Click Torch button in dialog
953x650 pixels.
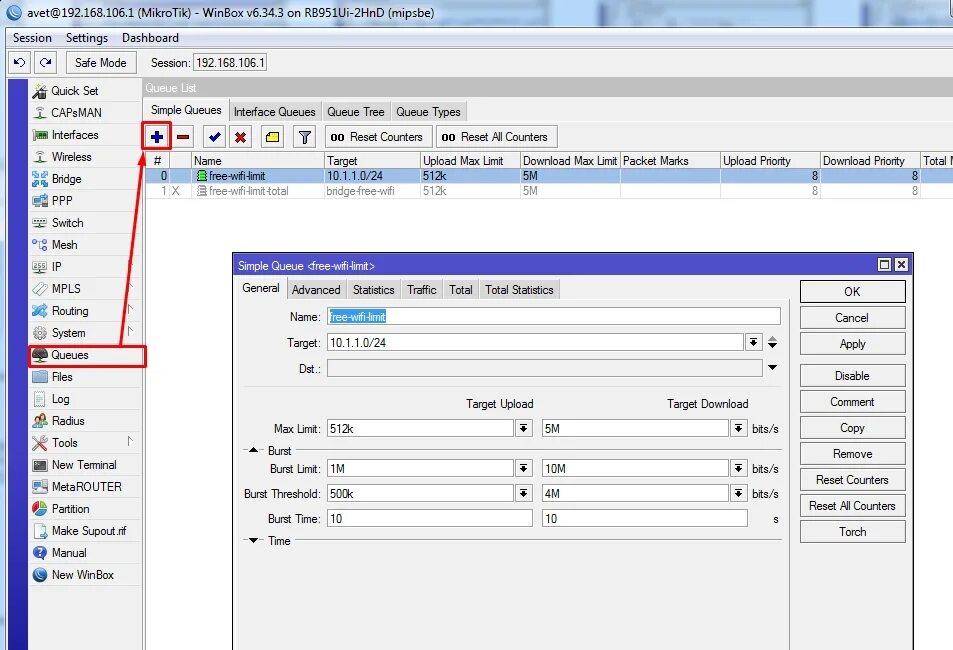852,531
